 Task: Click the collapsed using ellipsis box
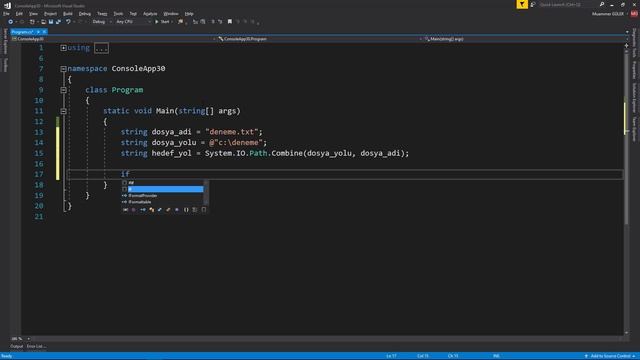click(101, 48)
